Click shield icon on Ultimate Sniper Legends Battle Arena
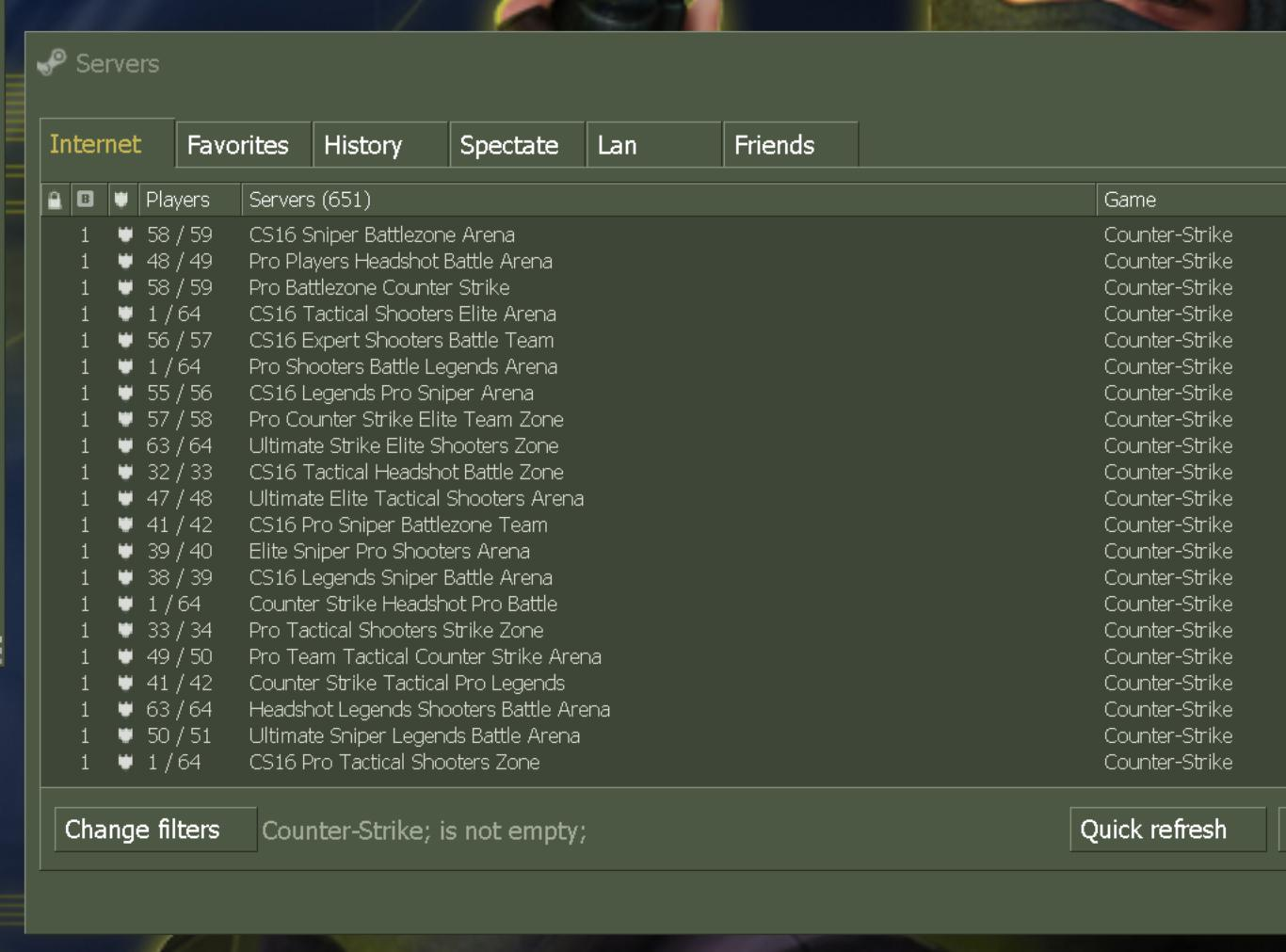The height and width of the screenshot is (952, 1286). pos(124,735)
